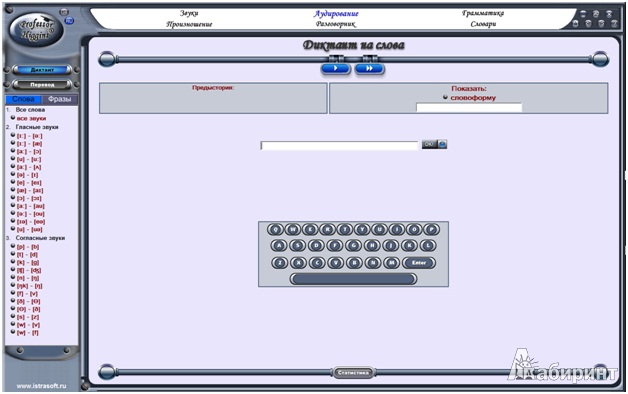This screenshot has width=628, height=394.
Task: Switch to the Слова tab
Action: click(x=23, y=99)
